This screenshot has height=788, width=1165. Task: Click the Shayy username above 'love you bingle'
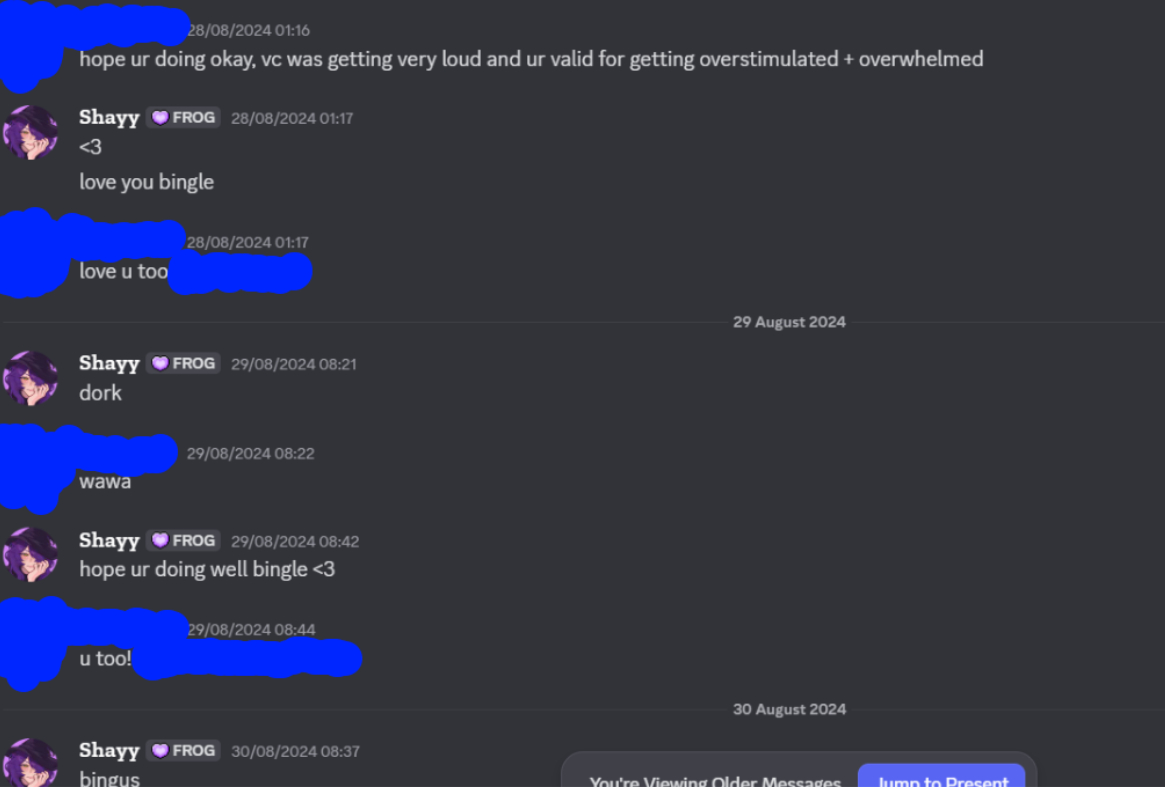(109, 117)
